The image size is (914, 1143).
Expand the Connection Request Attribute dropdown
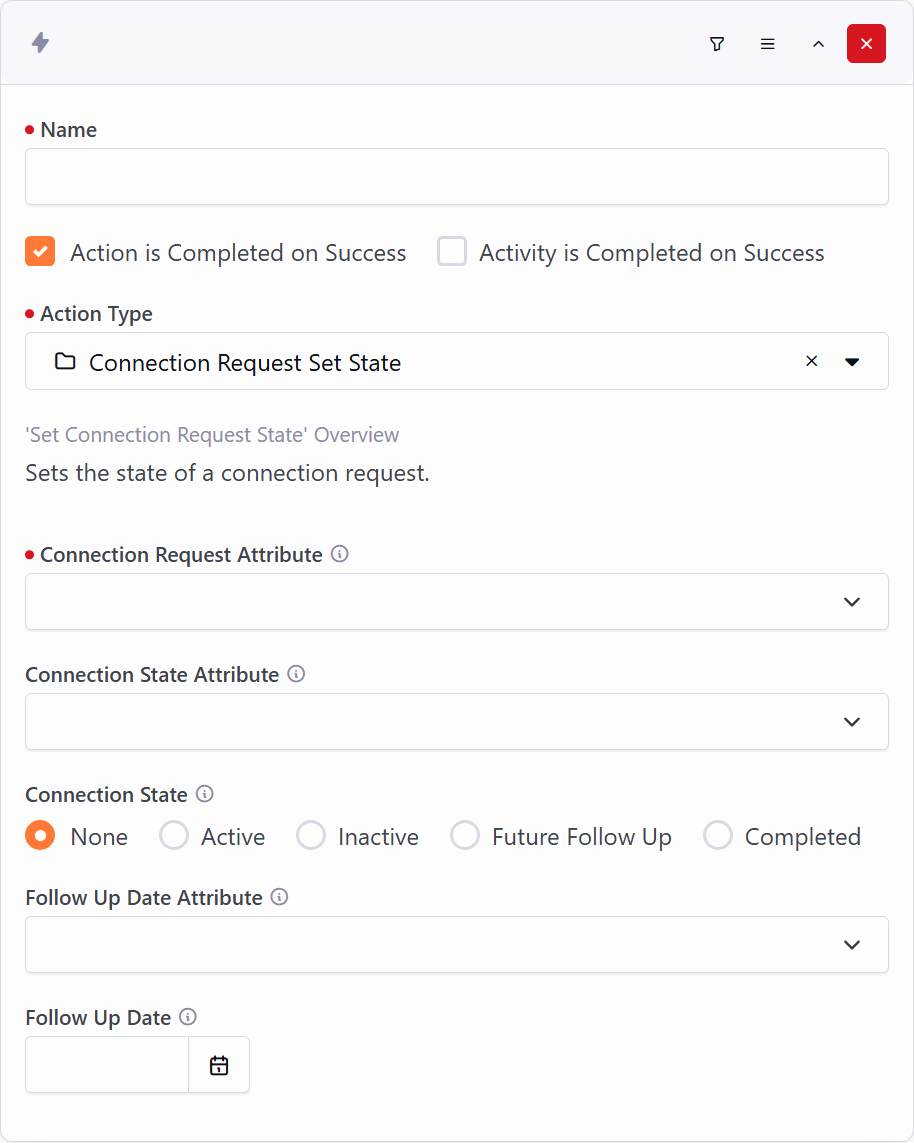click(x=852, y=602)
